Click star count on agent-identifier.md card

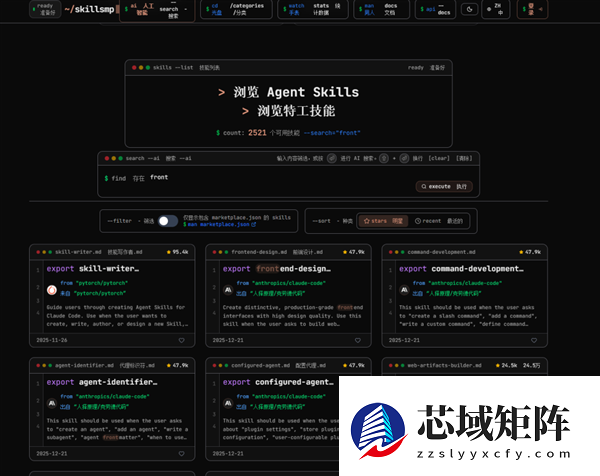(x=178, y=365)
